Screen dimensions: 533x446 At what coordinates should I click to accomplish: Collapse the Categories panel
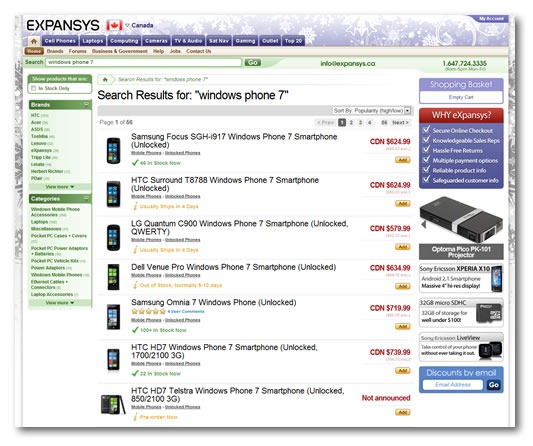pos(87,198)
